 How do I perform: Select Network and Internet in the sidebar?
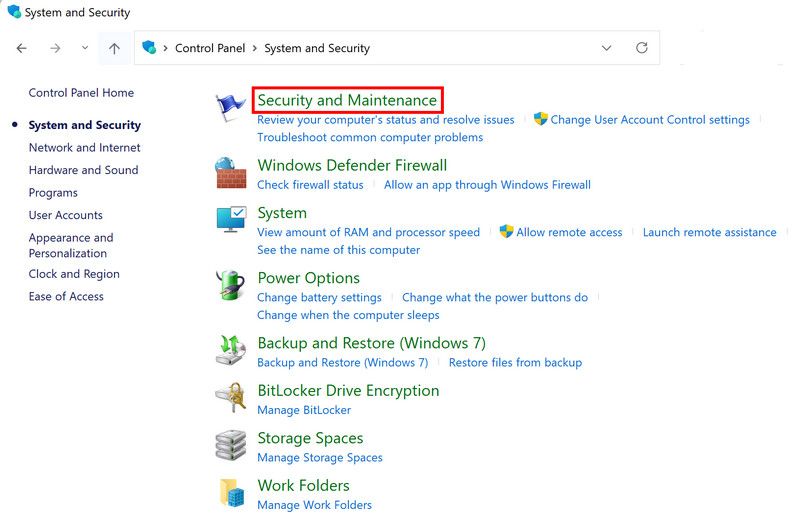84,148
